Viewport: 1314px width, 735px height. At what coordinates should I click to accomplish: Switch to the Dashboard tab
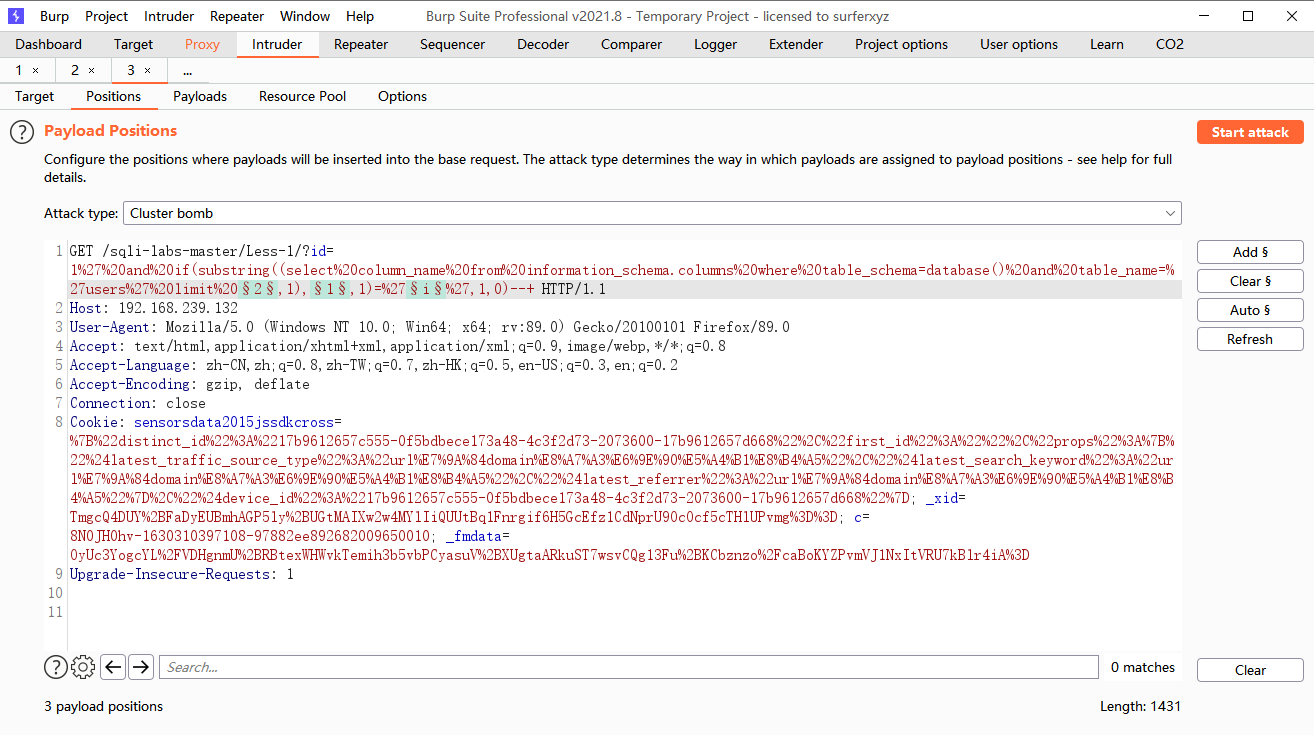tap(49, 44)
